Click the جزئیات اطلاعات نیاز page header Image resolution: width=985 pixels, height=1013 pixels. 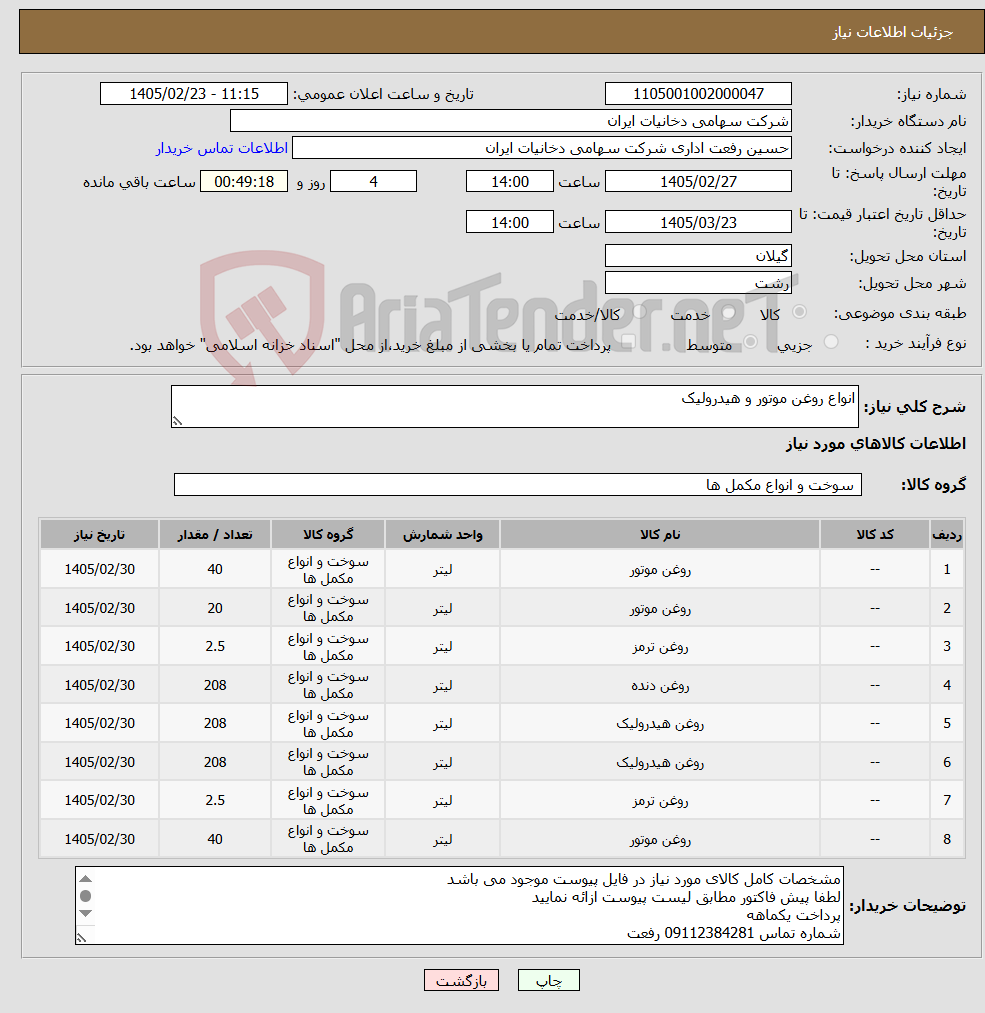click(892, 32)
